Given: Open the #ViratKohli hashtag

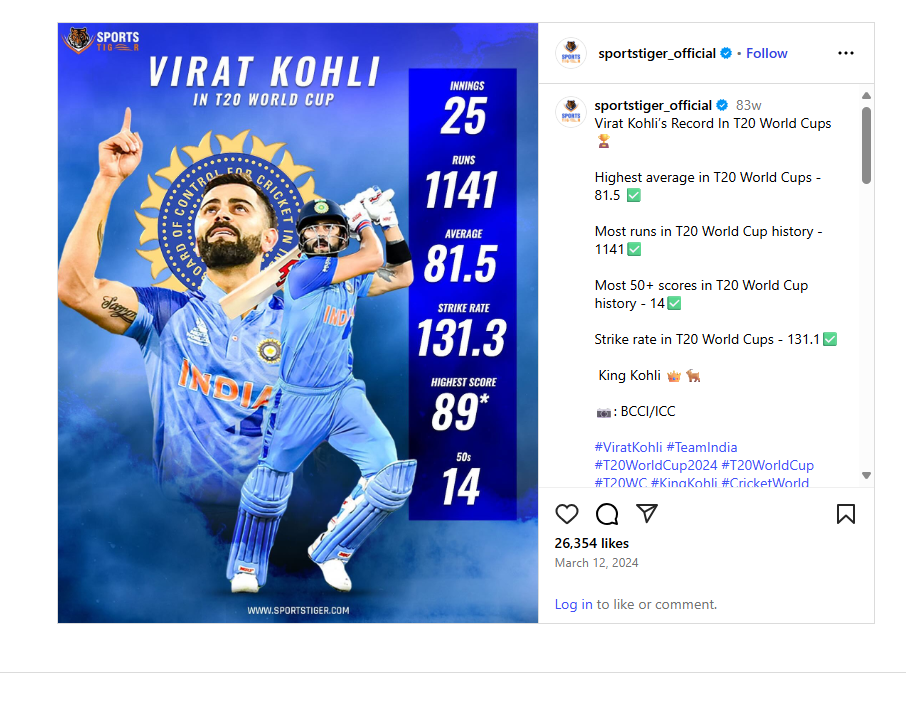Looking at the screenshot, I should pyautogui.click(x=628, y=447).
